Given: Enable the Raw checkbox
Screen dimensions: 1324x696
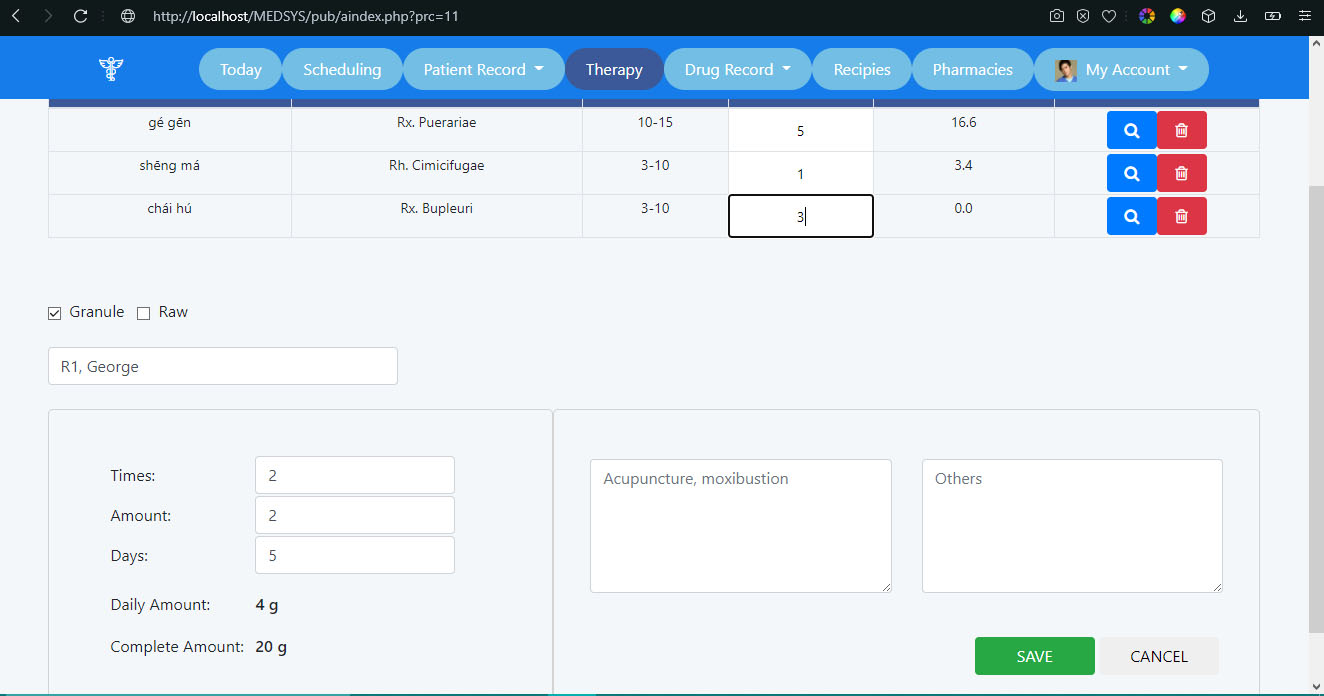Looking at the screenshot, I should click(143, 313).
